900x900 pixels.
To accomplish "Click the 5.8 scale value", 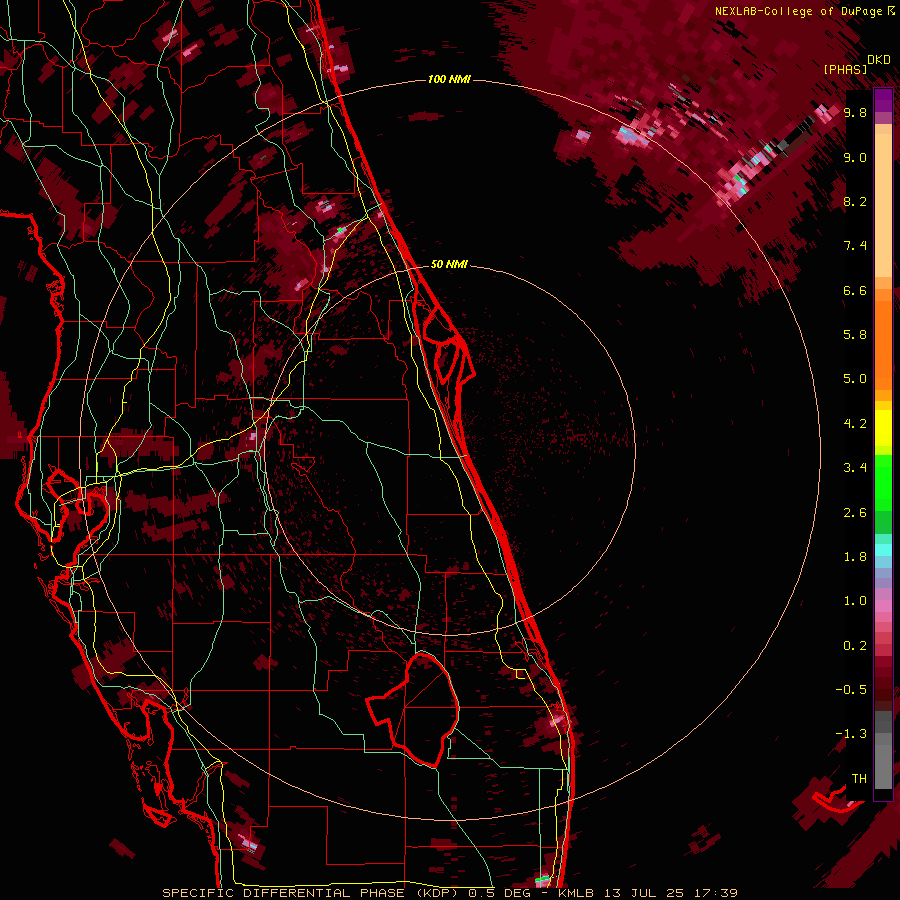I will click(855, 335).
